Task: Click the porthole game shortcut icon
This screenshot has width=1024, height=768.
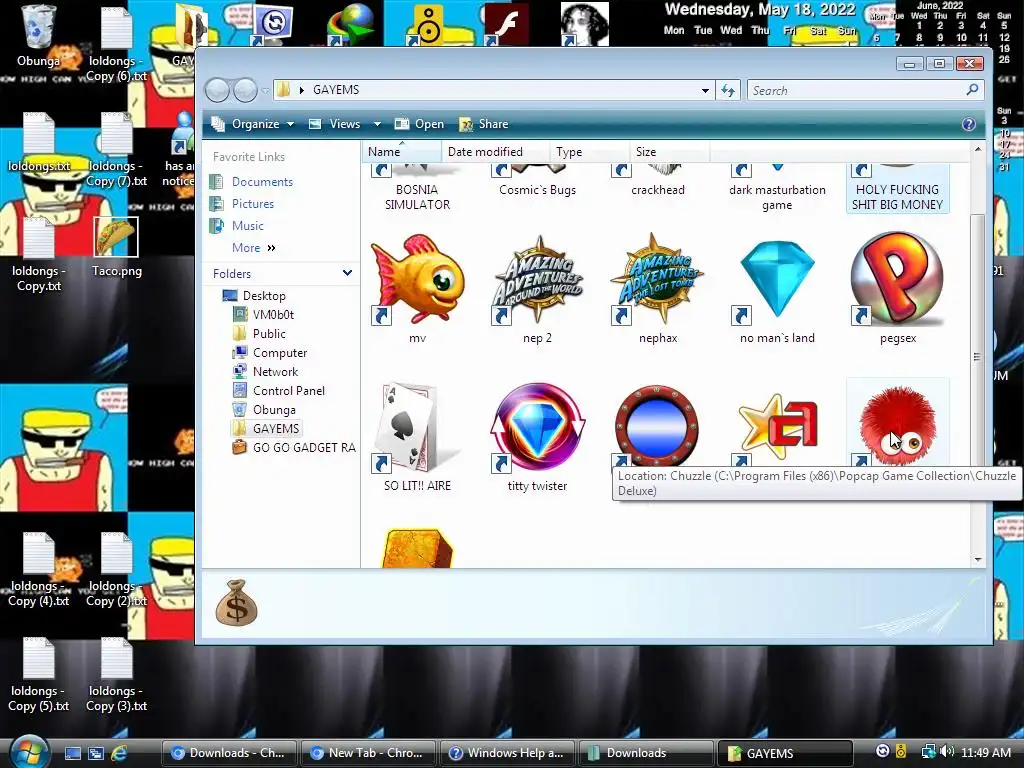Action: click(x=658, y=424)
